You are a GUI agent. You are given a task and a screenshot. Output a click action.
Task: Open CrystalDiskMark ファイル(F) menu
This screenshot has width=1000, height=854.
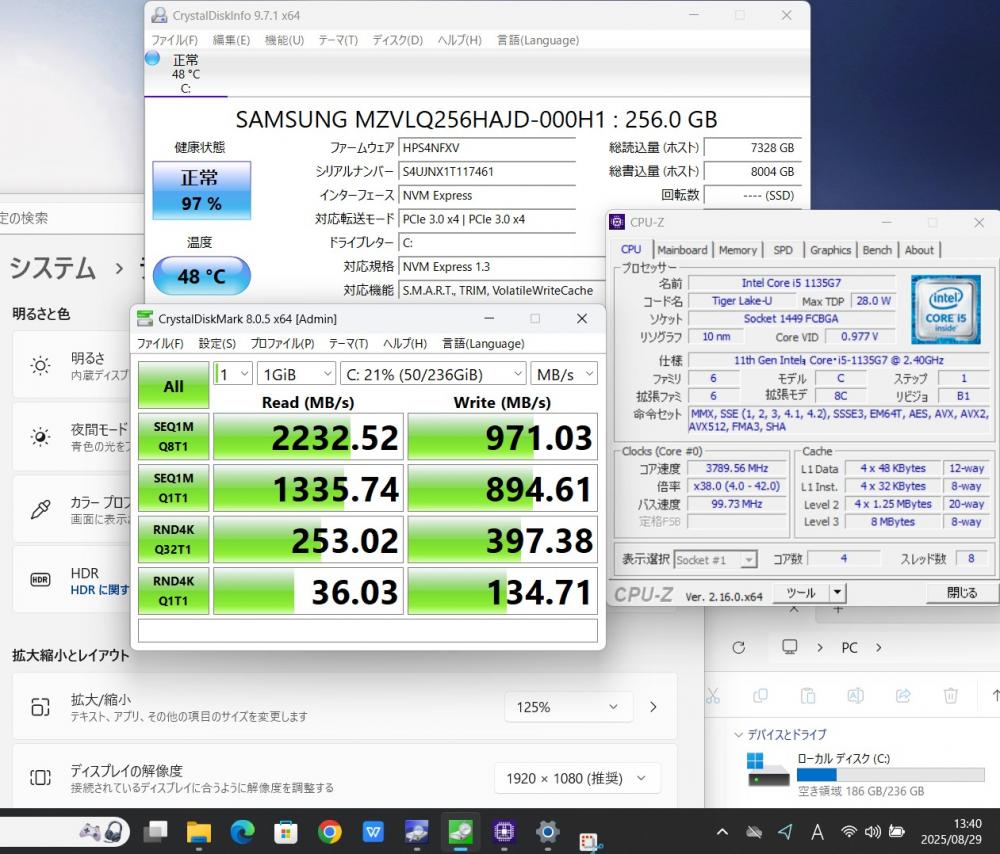(160, 344)
